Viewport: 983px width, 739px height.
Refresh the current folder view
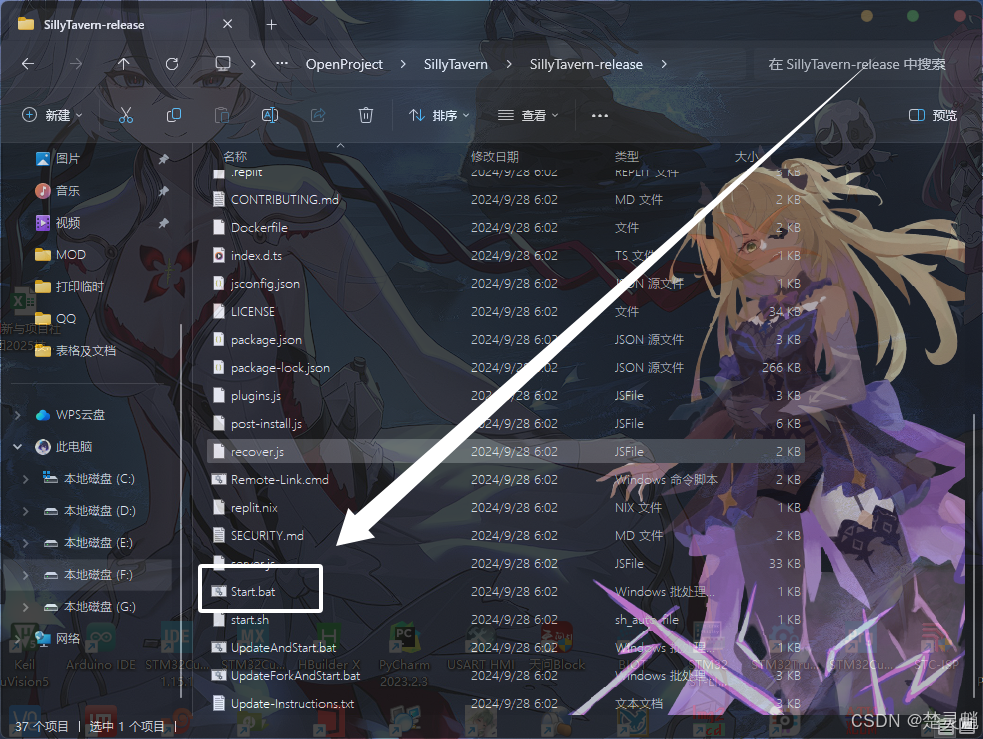click(172, 64)
